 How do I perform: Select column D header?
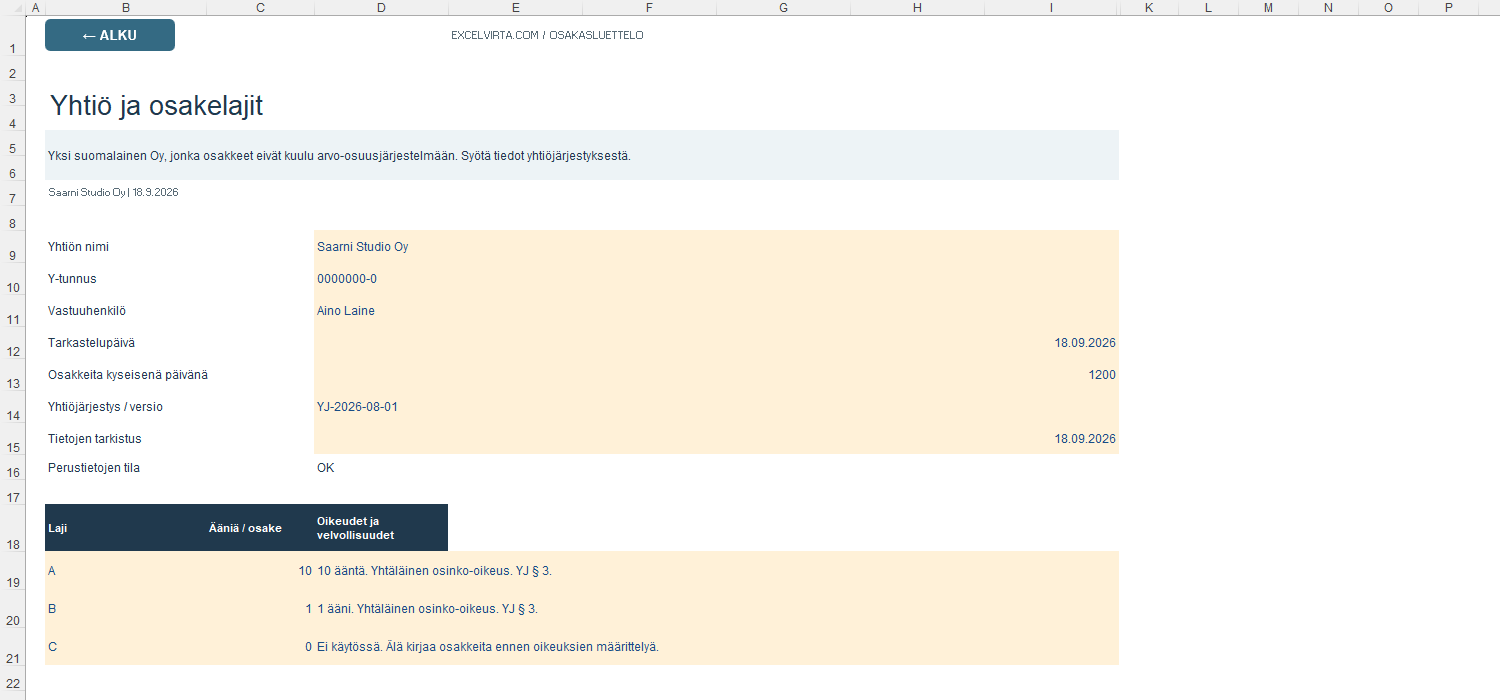coord(381,8)
